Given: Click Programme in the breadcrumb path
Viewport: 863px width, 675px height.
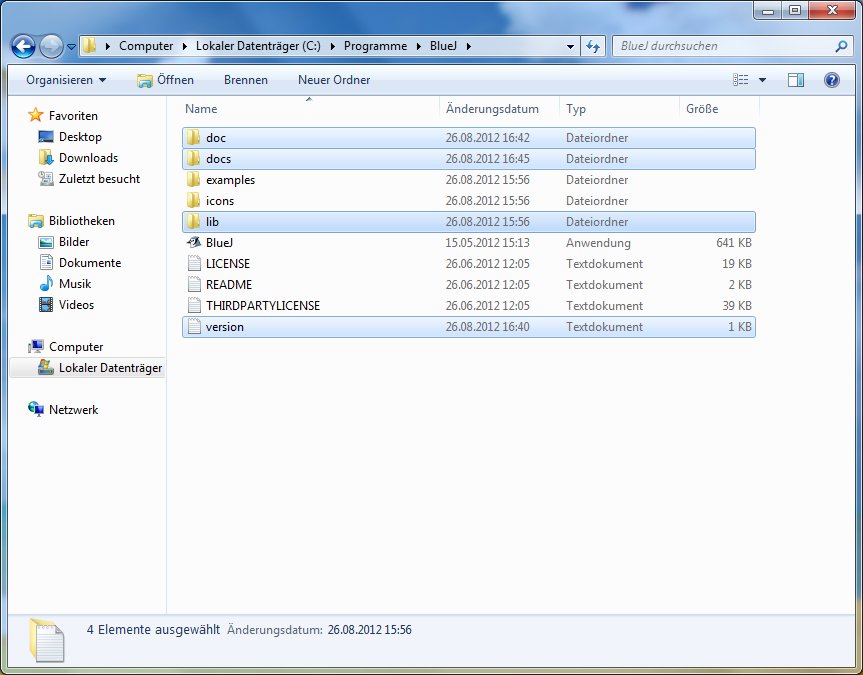Looking at the screenshot, I should point(375,46).
